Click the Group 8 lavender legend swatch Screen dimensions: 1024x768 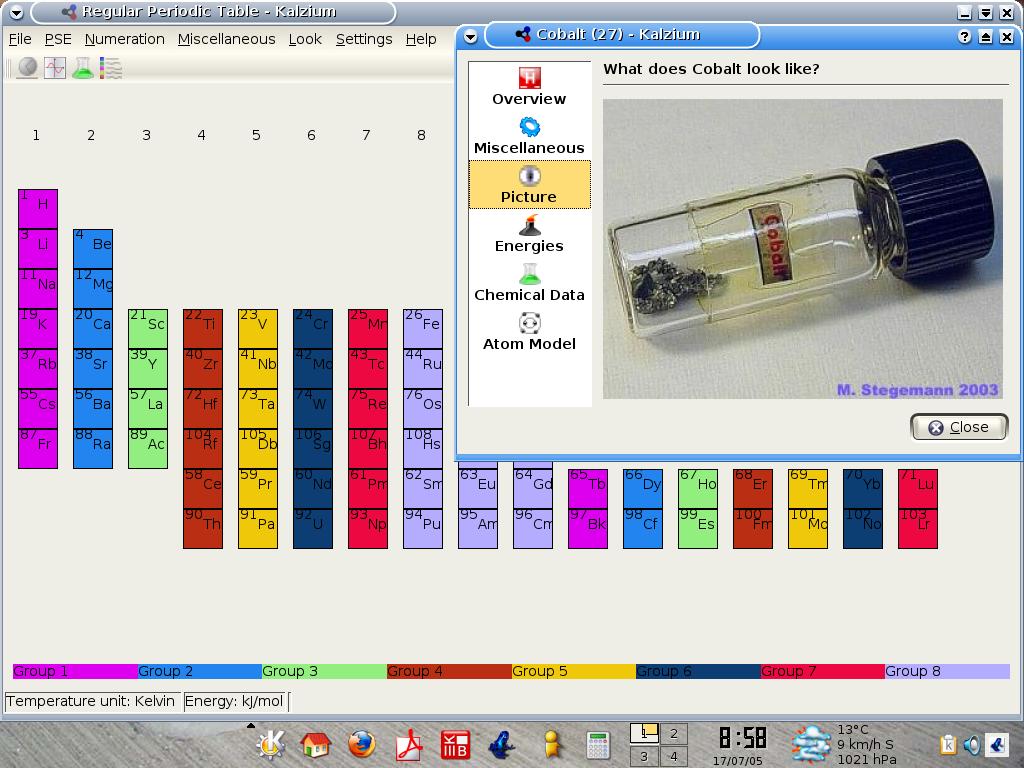click(948, 671)
